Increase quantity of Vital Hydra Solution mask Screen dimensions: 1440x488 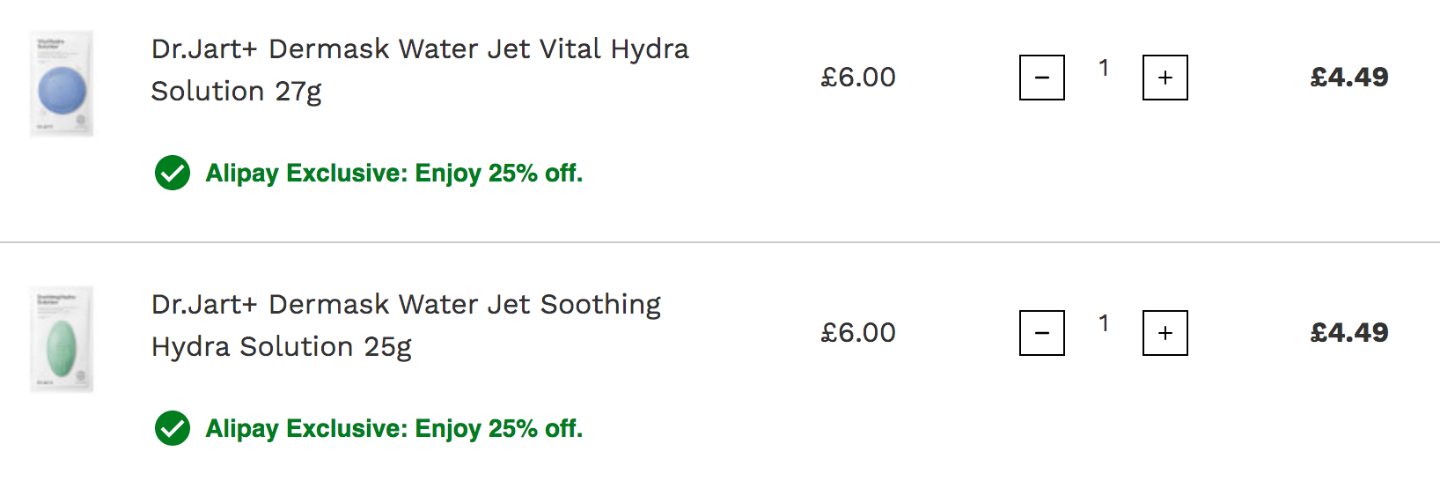point(1165,78)
